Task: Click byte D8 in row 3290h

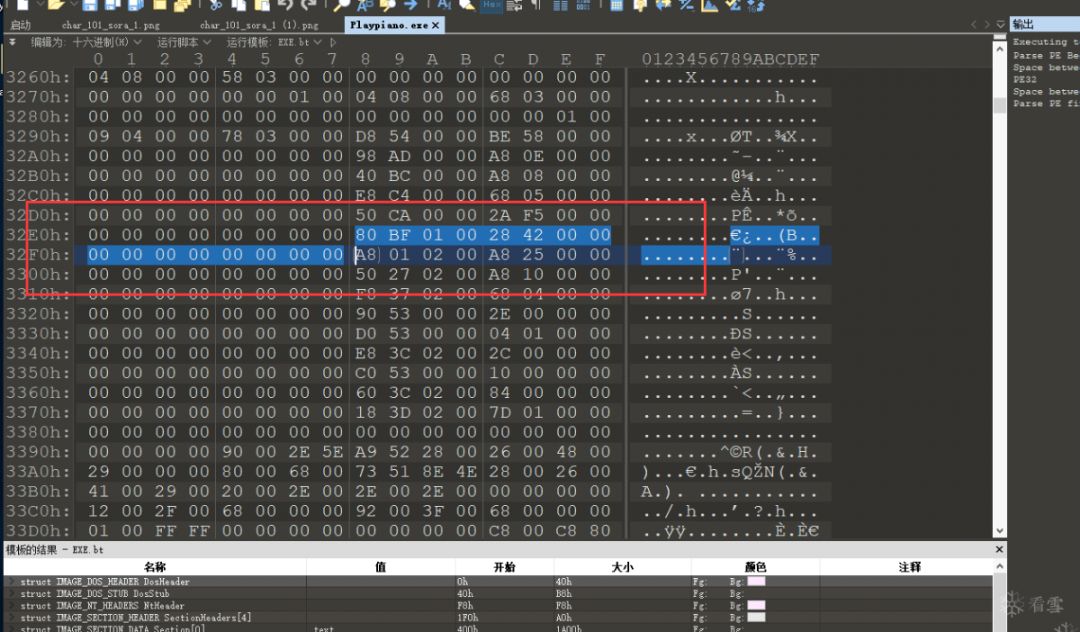Action: pyautogui.click(x=366, y=136)
